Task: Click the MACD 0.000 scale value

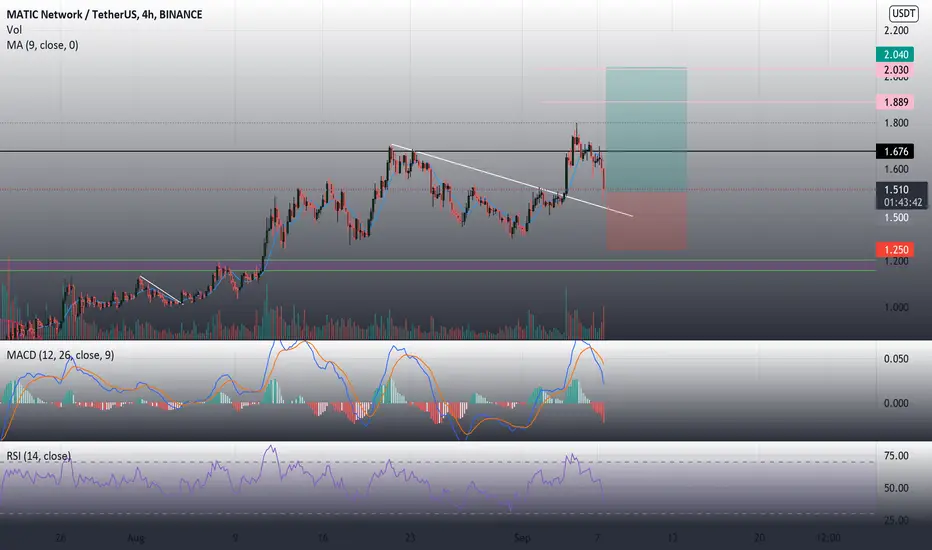Action: [896, 403]
